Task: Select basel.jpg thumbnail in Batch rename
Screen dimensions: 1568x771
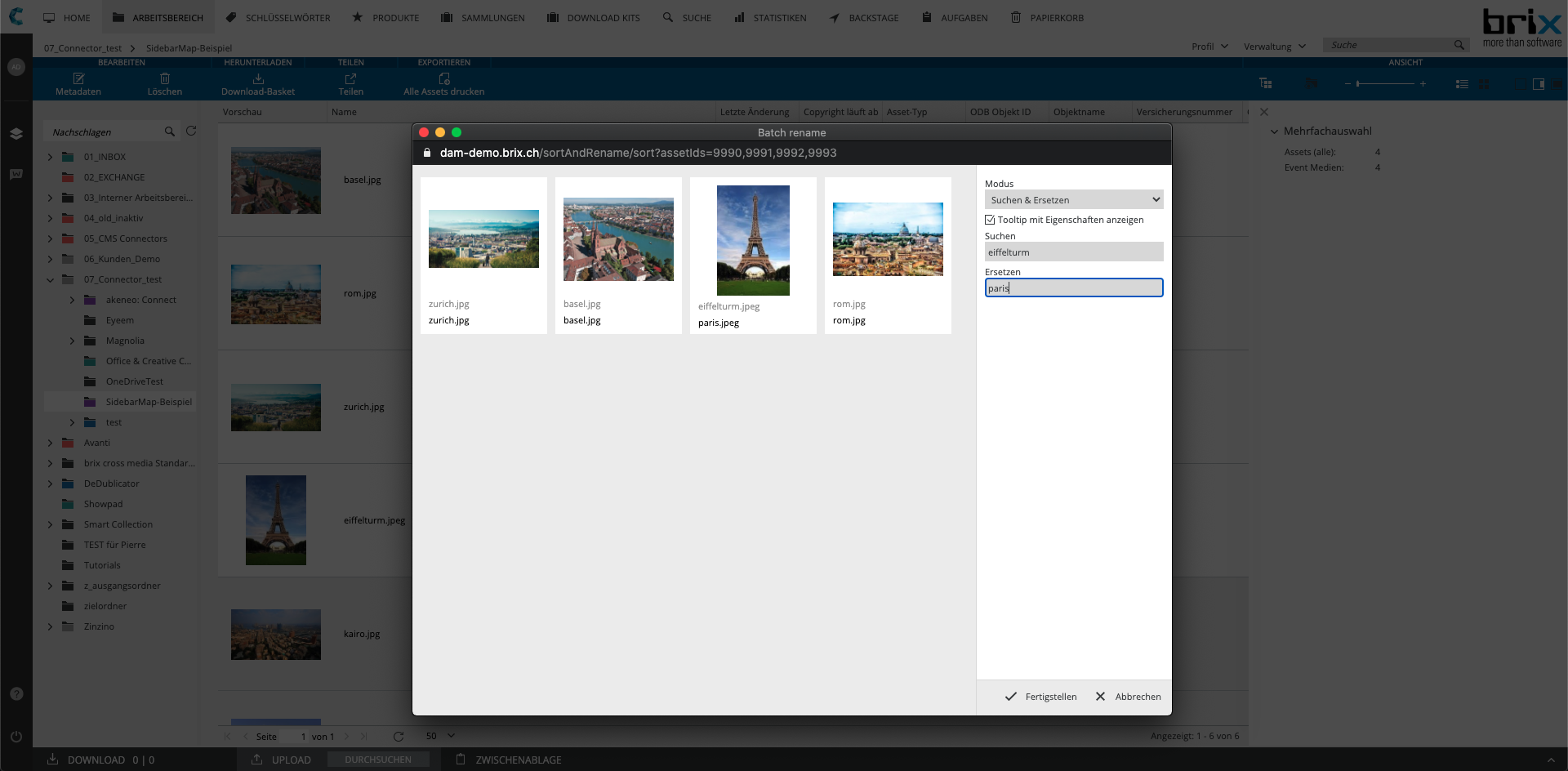Action: point(618,239)
